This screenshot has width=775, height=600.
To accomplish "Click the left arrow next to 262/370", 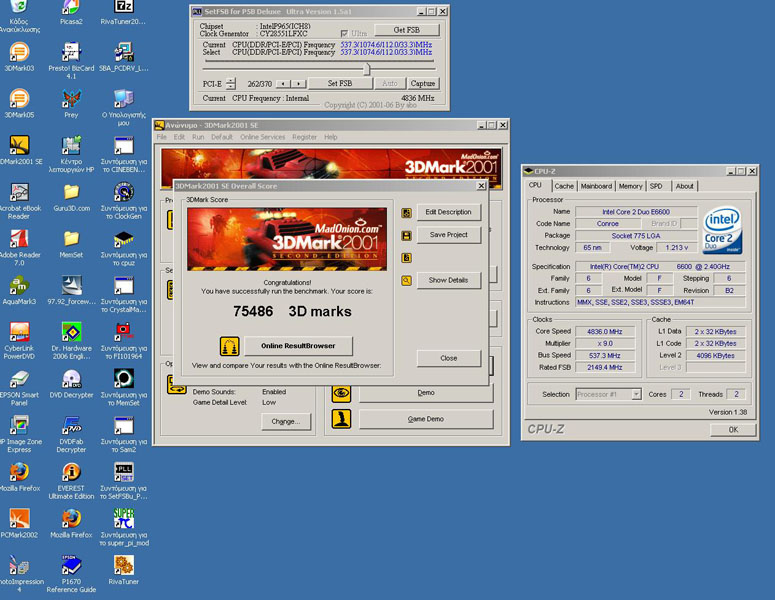I will 283,84.
